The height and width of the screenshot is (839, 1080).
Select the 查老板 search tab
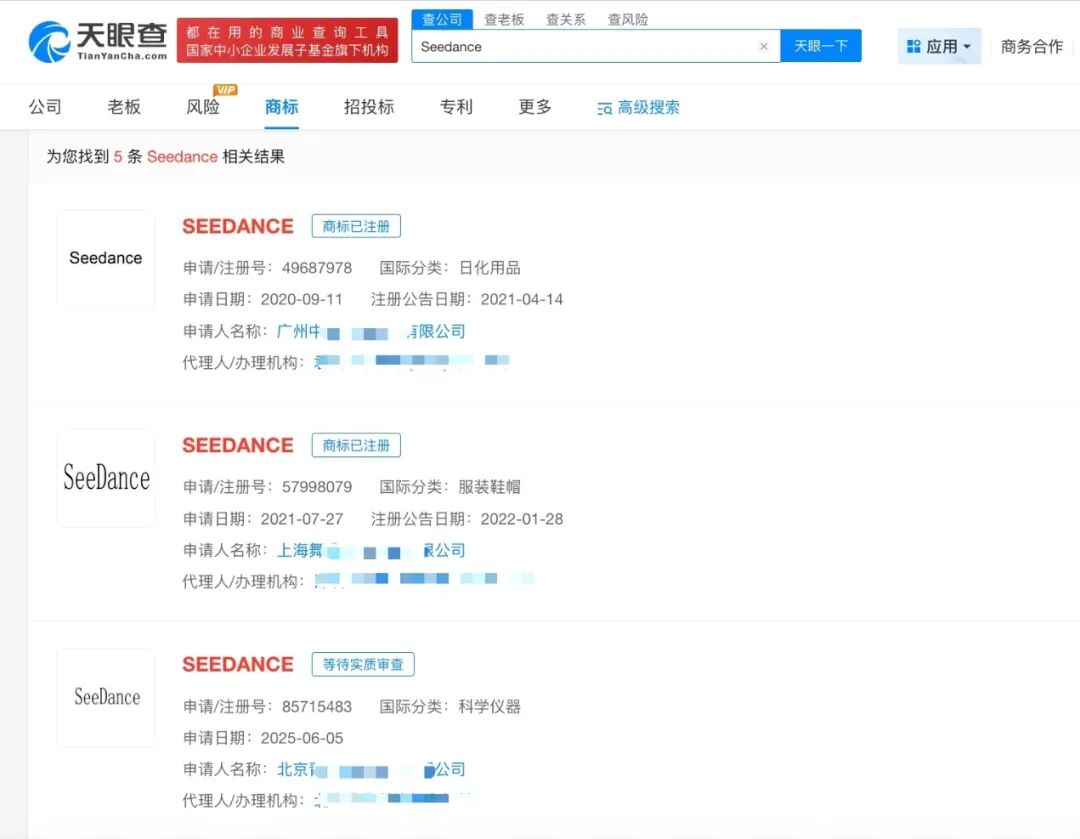(504, 19)
